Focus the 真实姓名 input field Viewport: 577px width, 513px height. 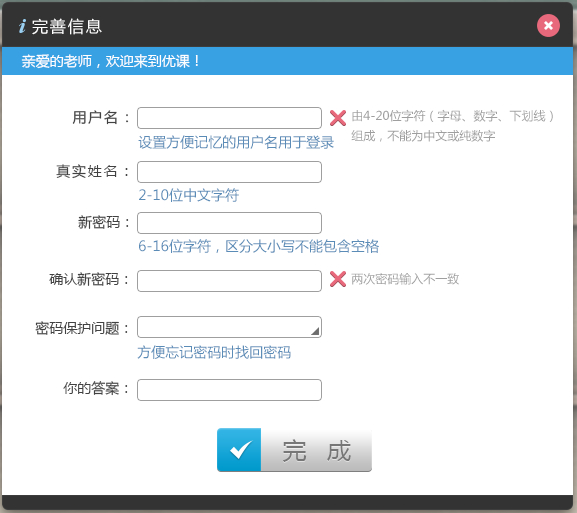coord(229,172)
